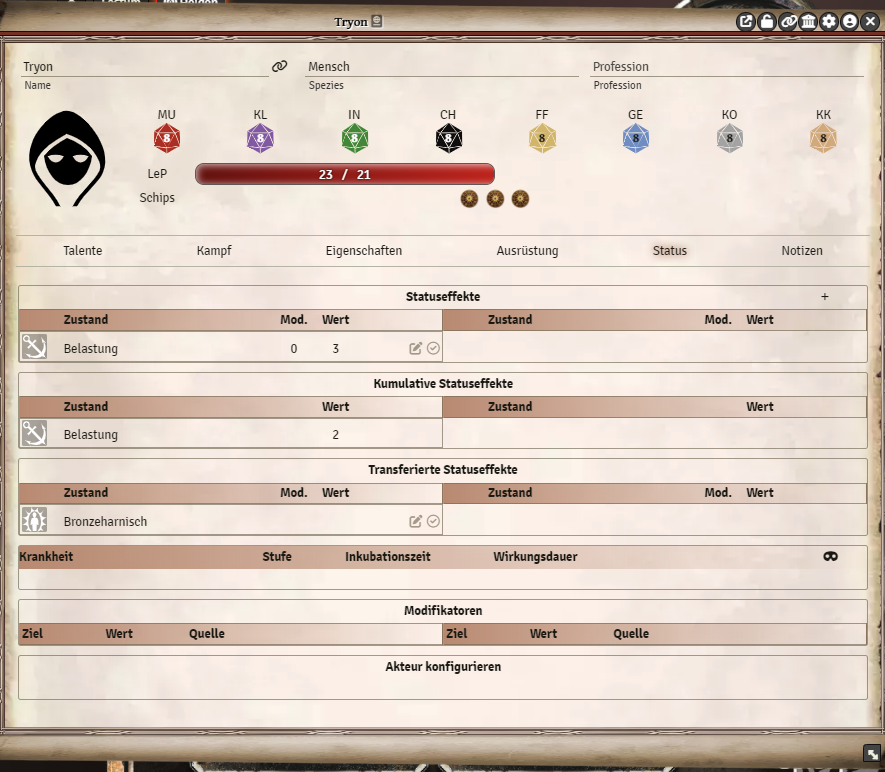Roll the purple KL attribute die
This screenshot has height=772, width=885.
[x=260, y=136]
